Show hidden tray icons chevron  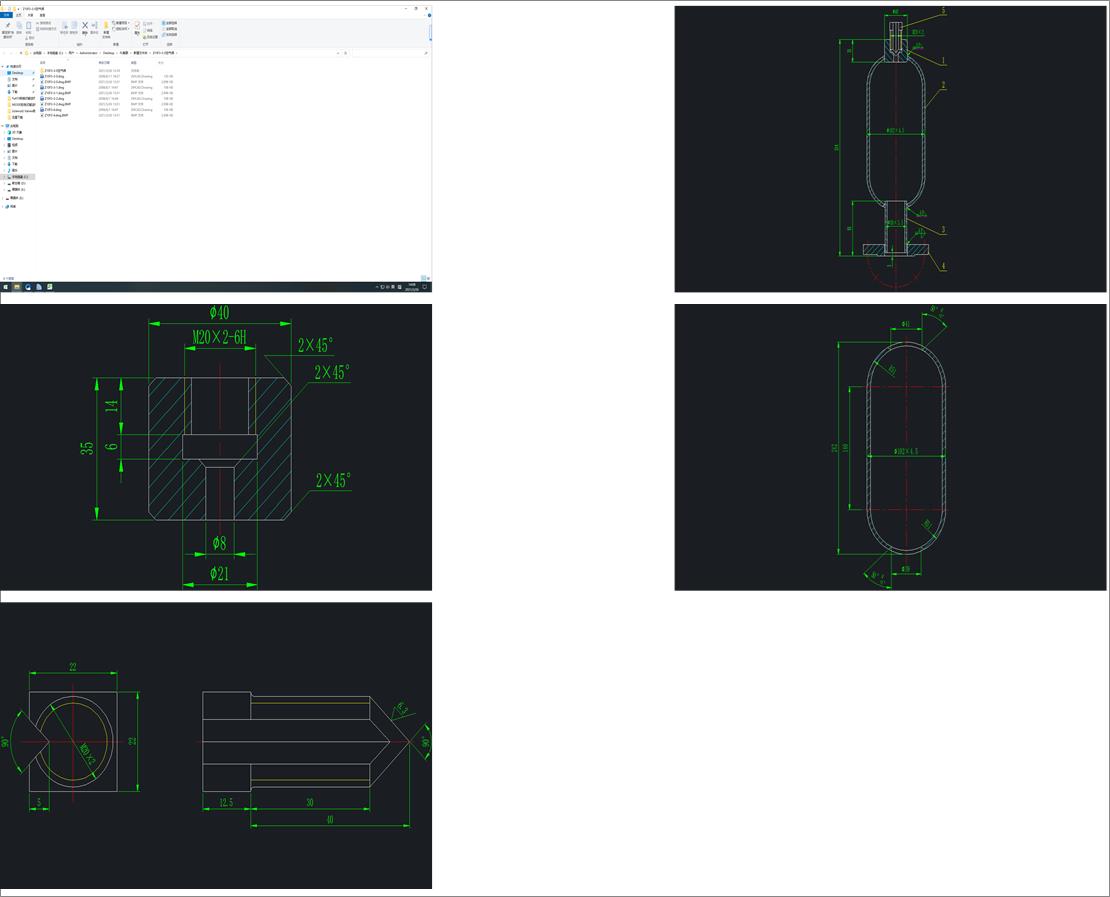(377, 287)
